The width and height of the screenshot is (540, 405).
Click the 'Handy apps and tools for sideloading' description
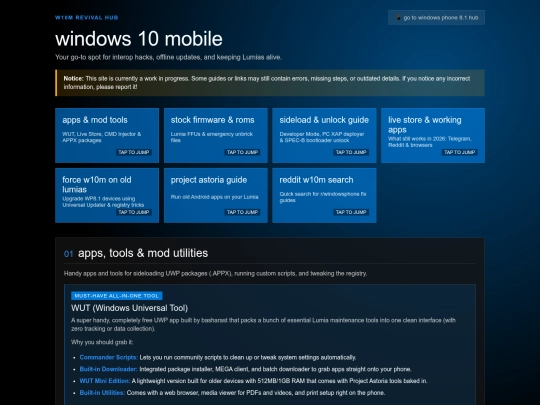click(x=215, y=273)
